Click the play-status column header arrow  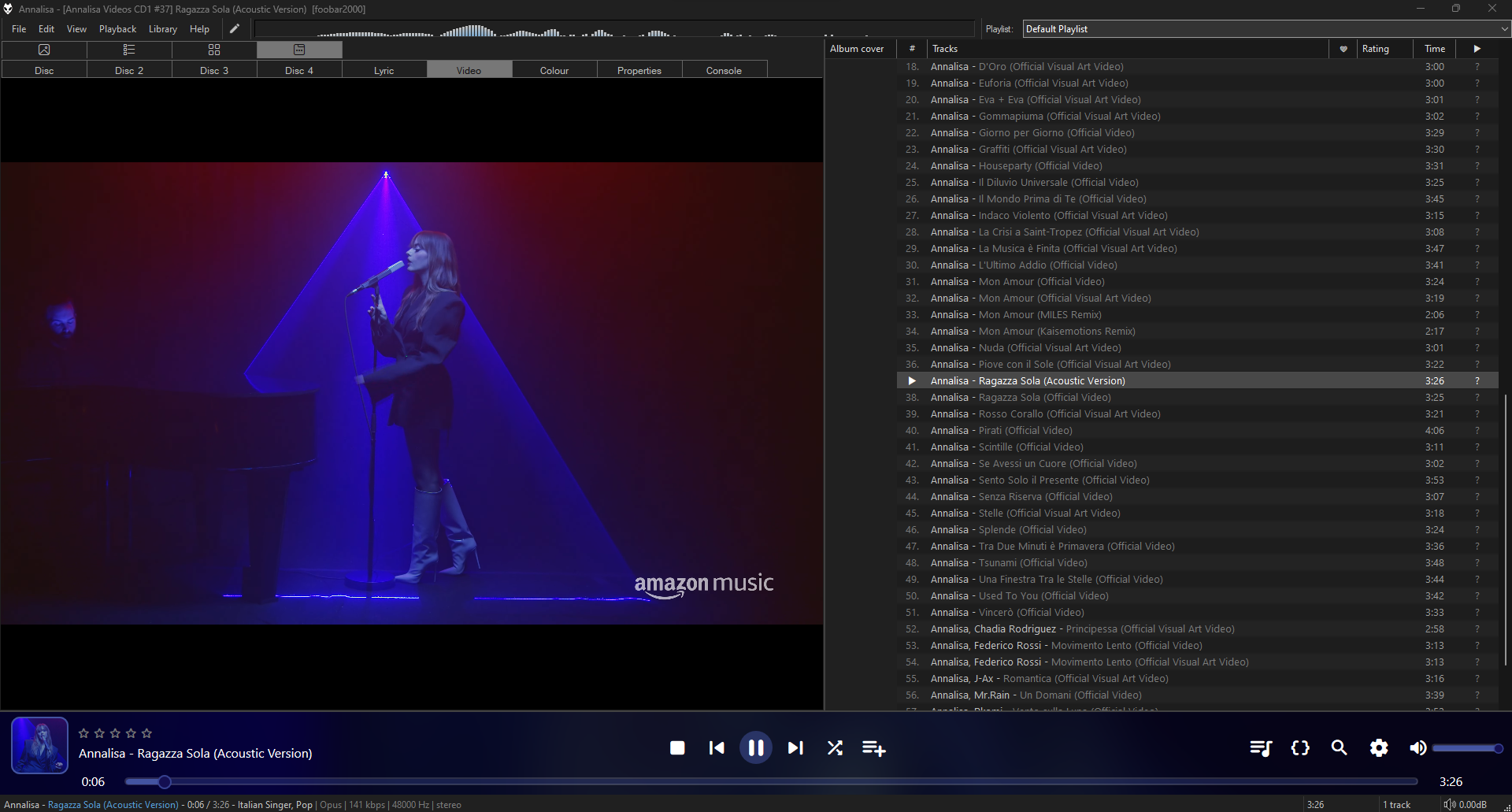1477,49
